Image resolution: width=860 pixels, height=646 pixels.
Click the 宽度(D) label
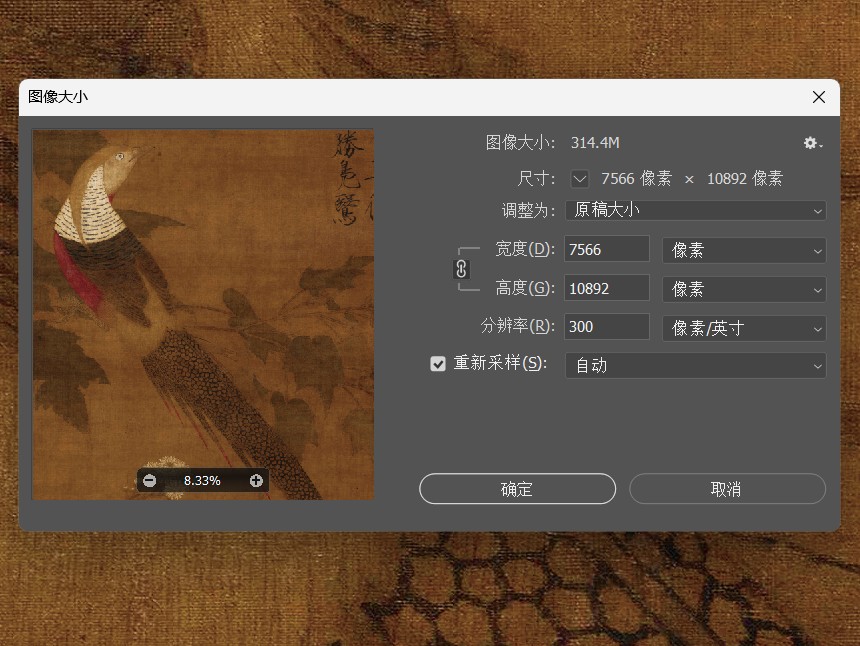click(x=525, y=250)
